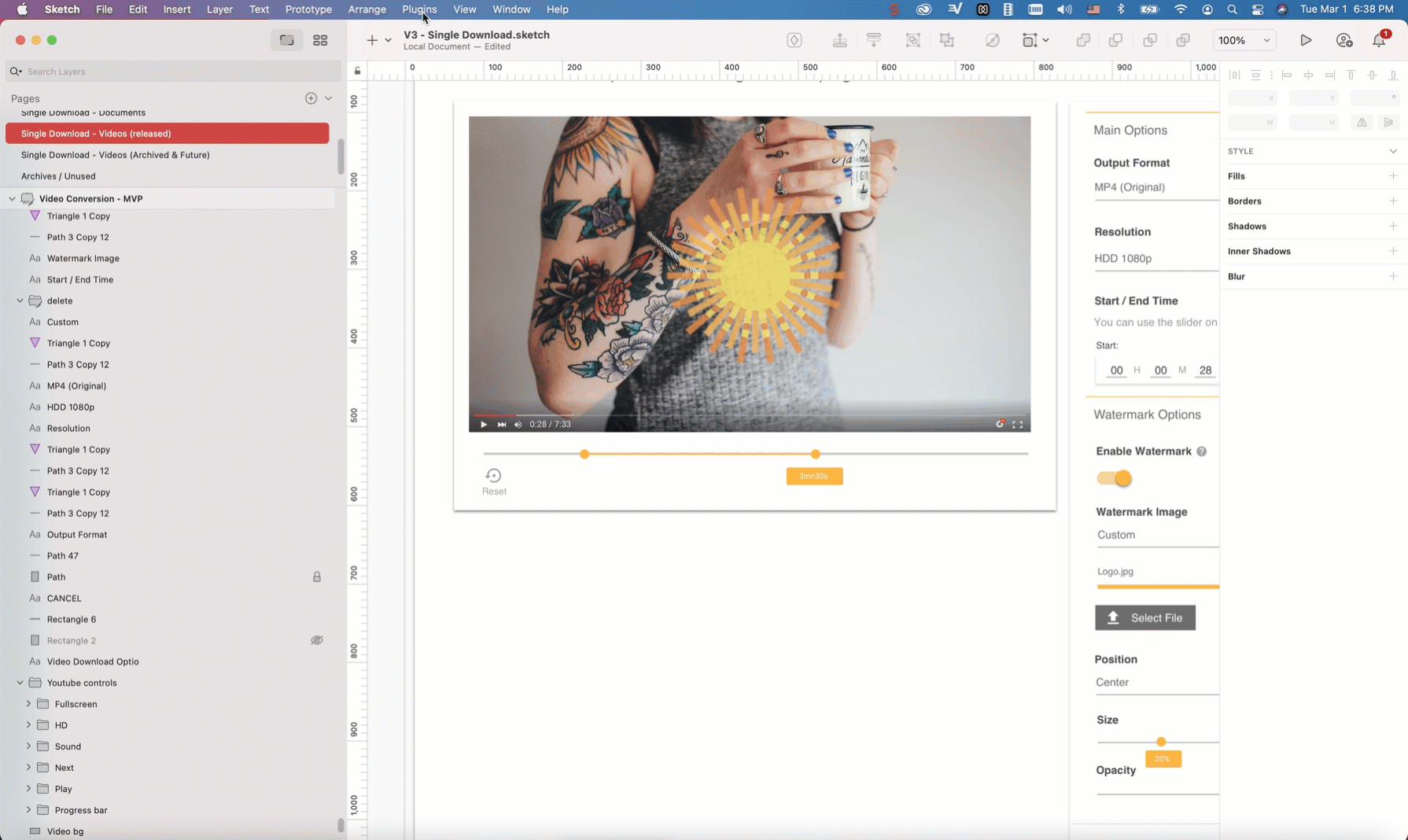Open the 100% zoom dropdown

point(1244,40)
